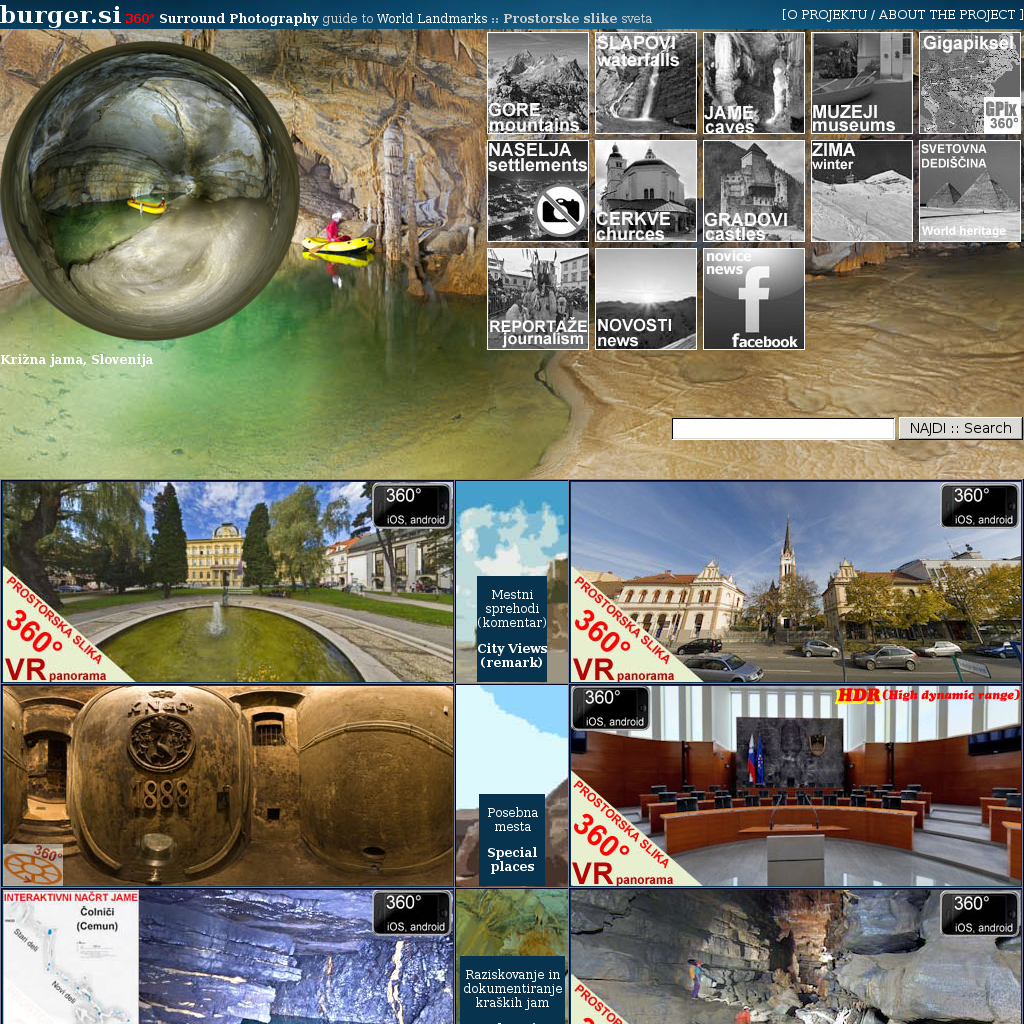Open the MUZEJI museums category tile
1024x1024 pixels.
[862, 83]
